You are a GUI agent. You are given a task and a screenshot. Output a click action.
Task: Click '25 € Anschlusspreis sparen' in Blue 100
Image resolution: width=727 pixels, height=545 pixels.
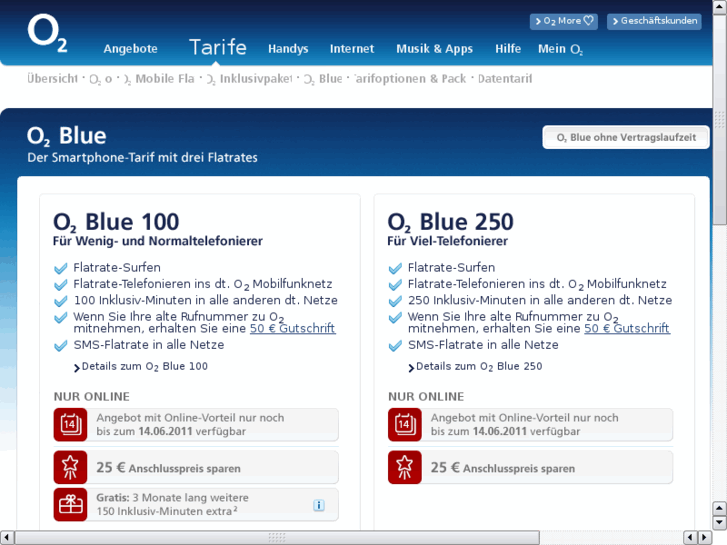click(168, 468)
